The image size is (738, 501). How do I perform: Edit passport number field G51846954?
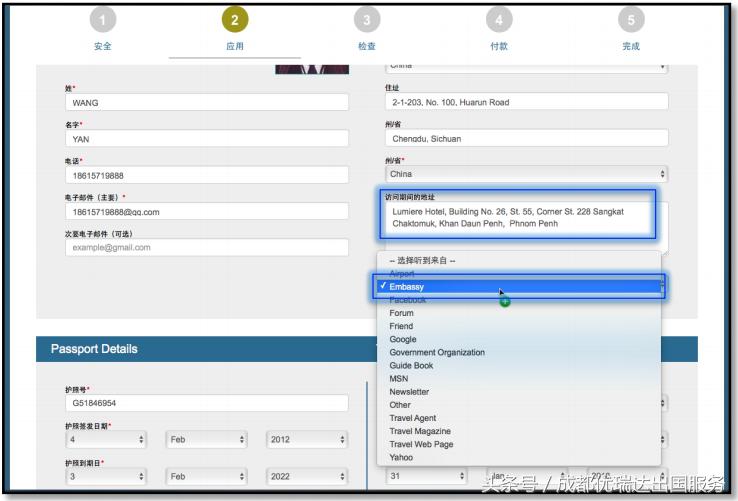207,403
